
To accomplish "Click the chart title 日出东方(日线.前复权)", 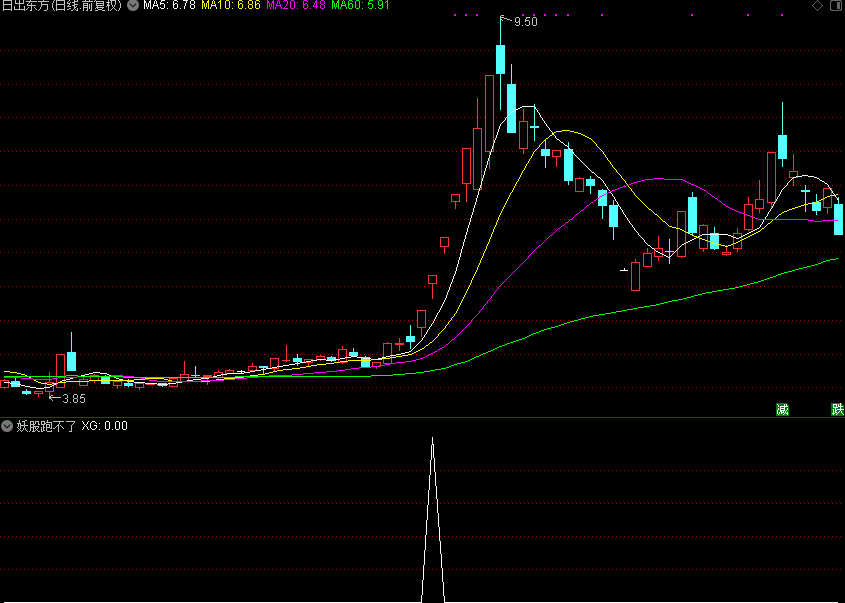I will click(x=63, y=6).
